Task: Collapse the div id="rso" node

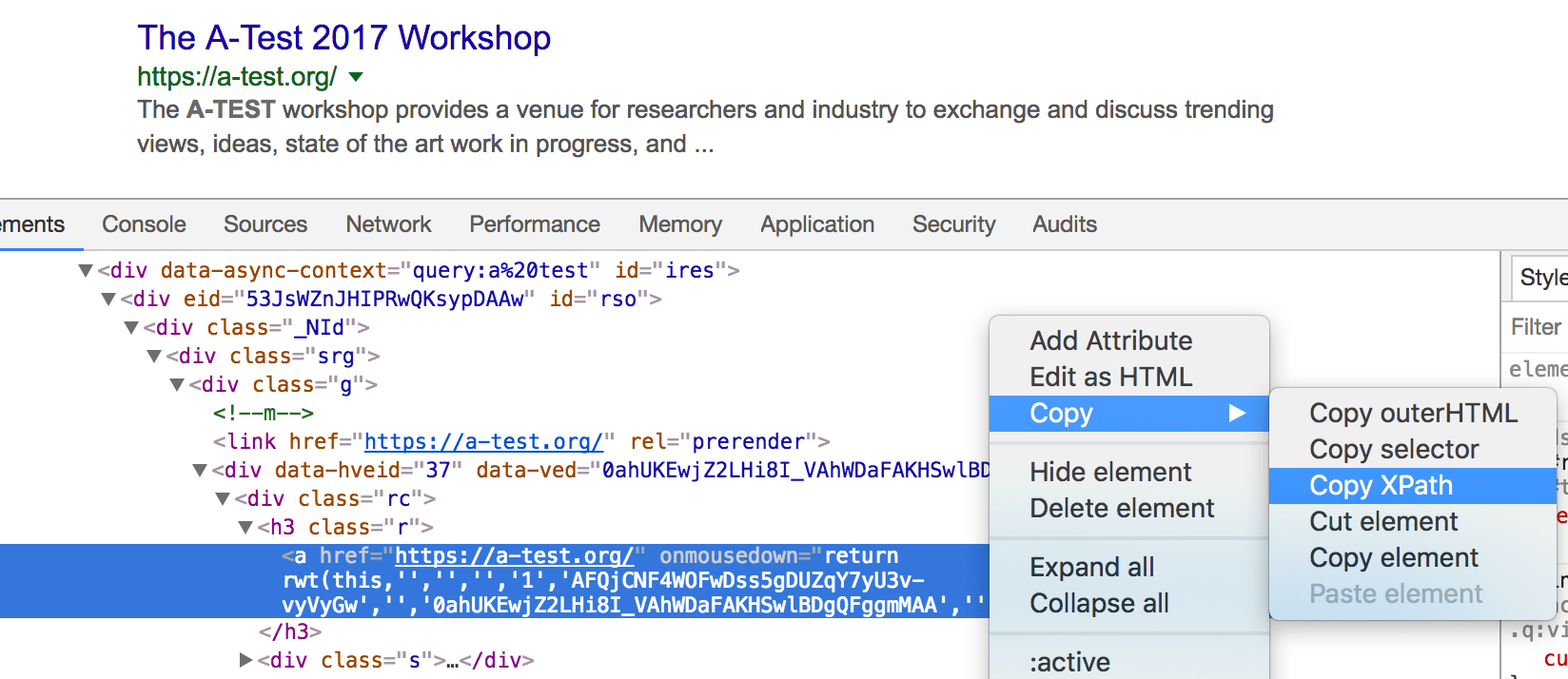Action: tap(108, 300)
